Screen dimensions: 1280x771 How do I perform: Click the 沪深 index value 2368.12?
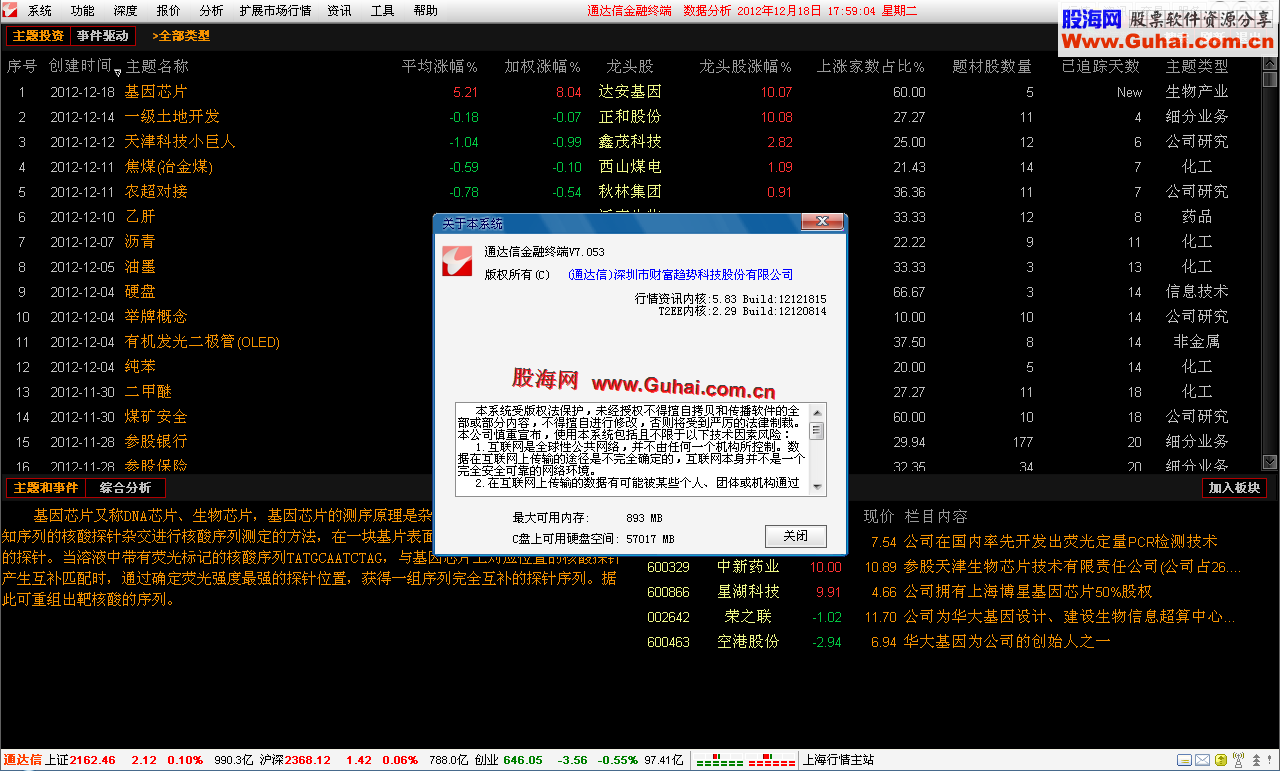[307, 761]
